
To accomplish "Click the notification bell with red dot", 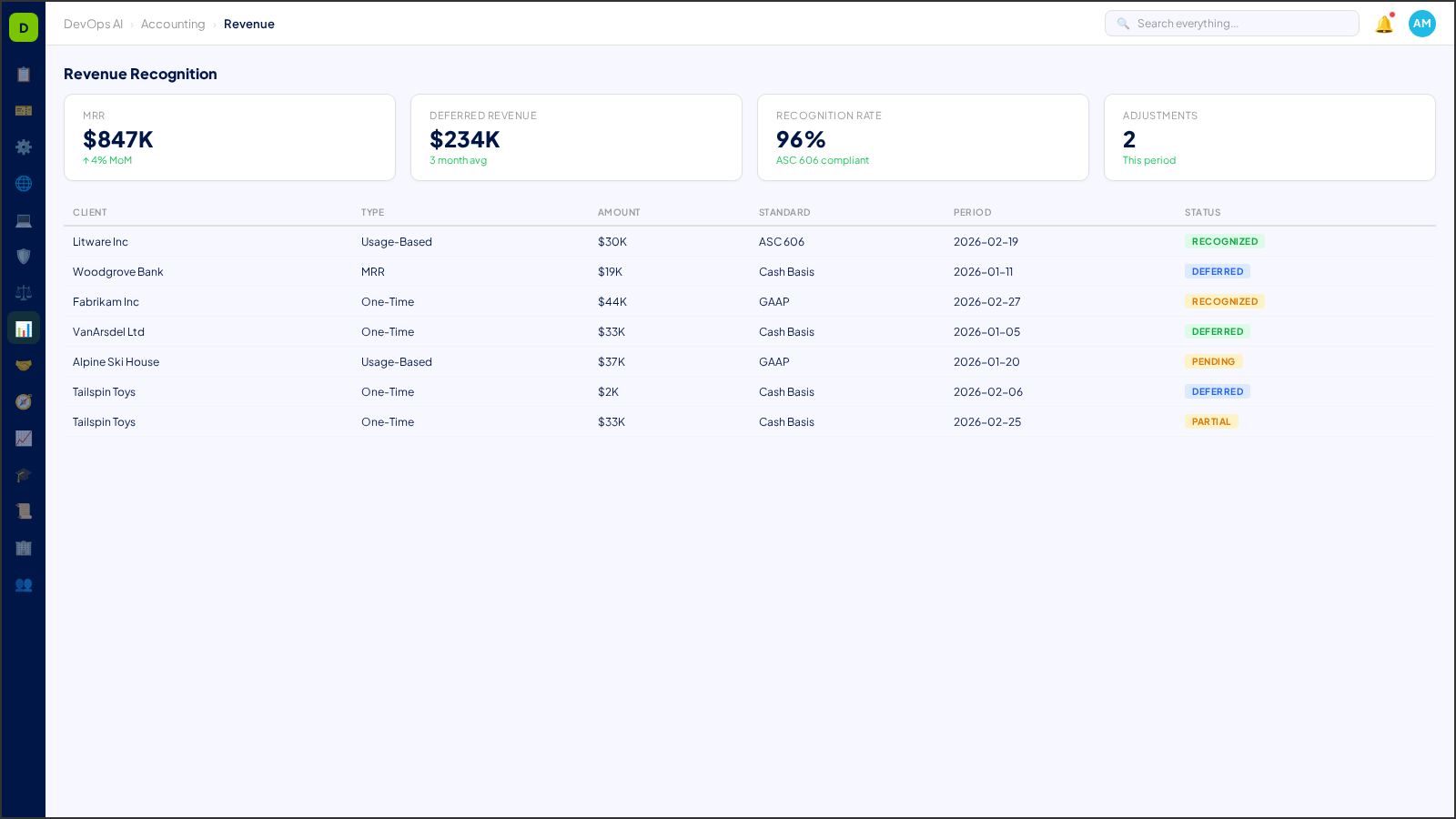I will click(1382, 24).
